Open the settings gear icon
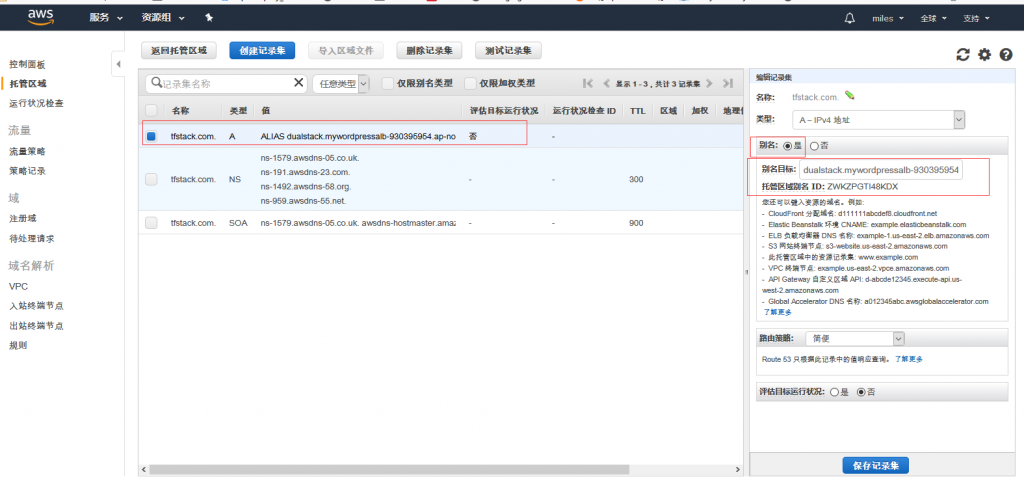Viewport: 1024px width, 477px height. 984,55
